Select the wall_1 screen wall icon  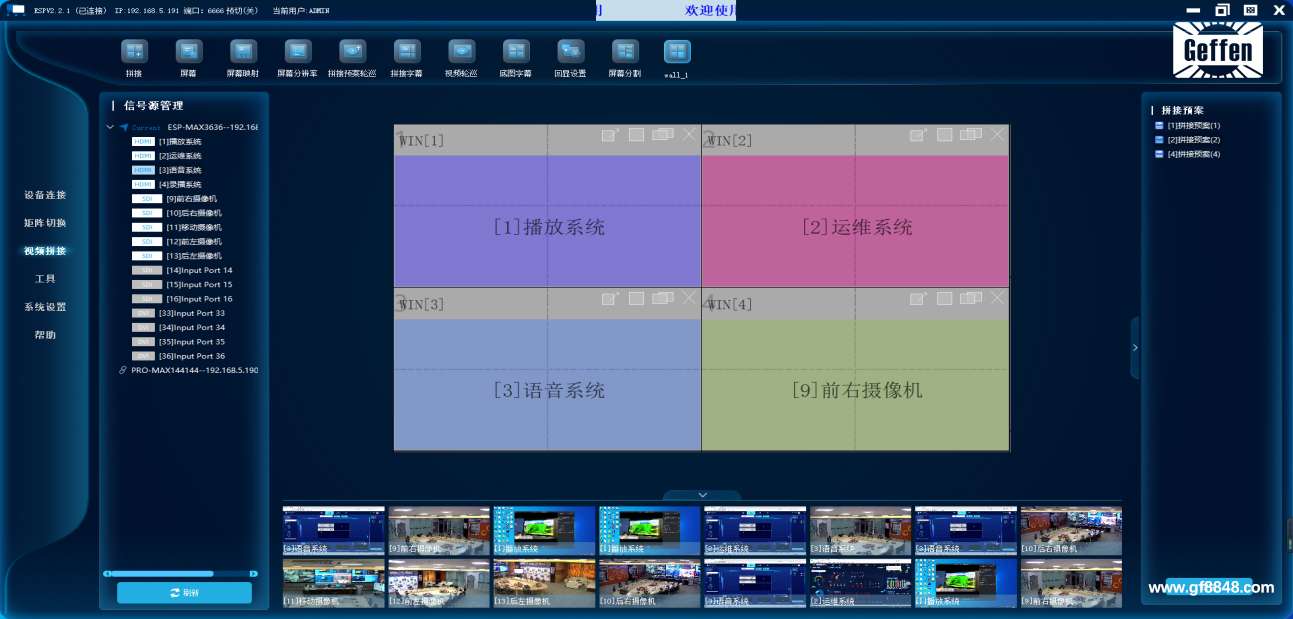(677, 52)
